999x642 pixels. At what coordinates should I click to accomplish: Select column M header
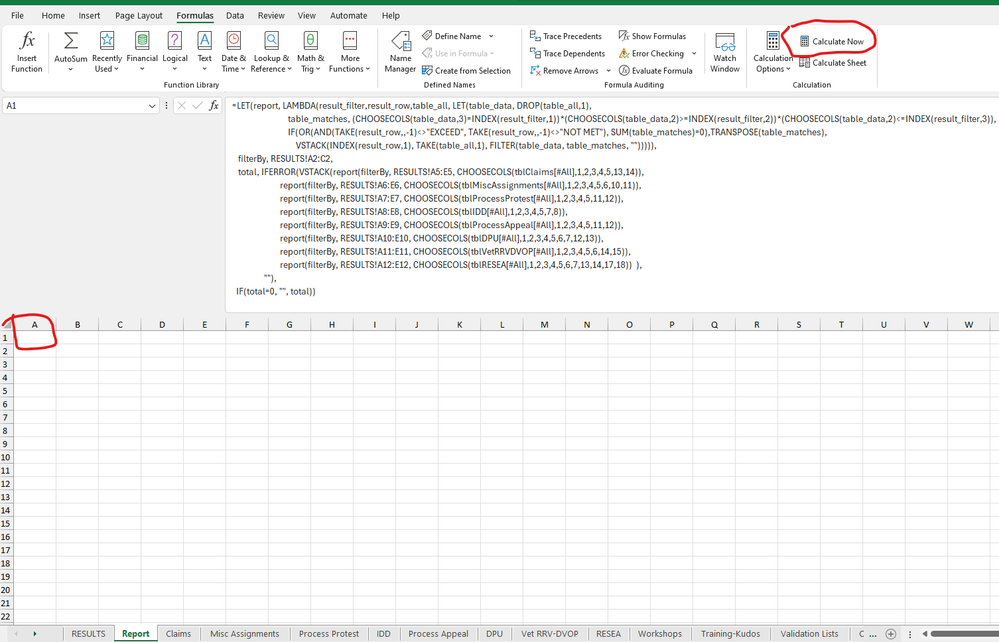(544, 325)
